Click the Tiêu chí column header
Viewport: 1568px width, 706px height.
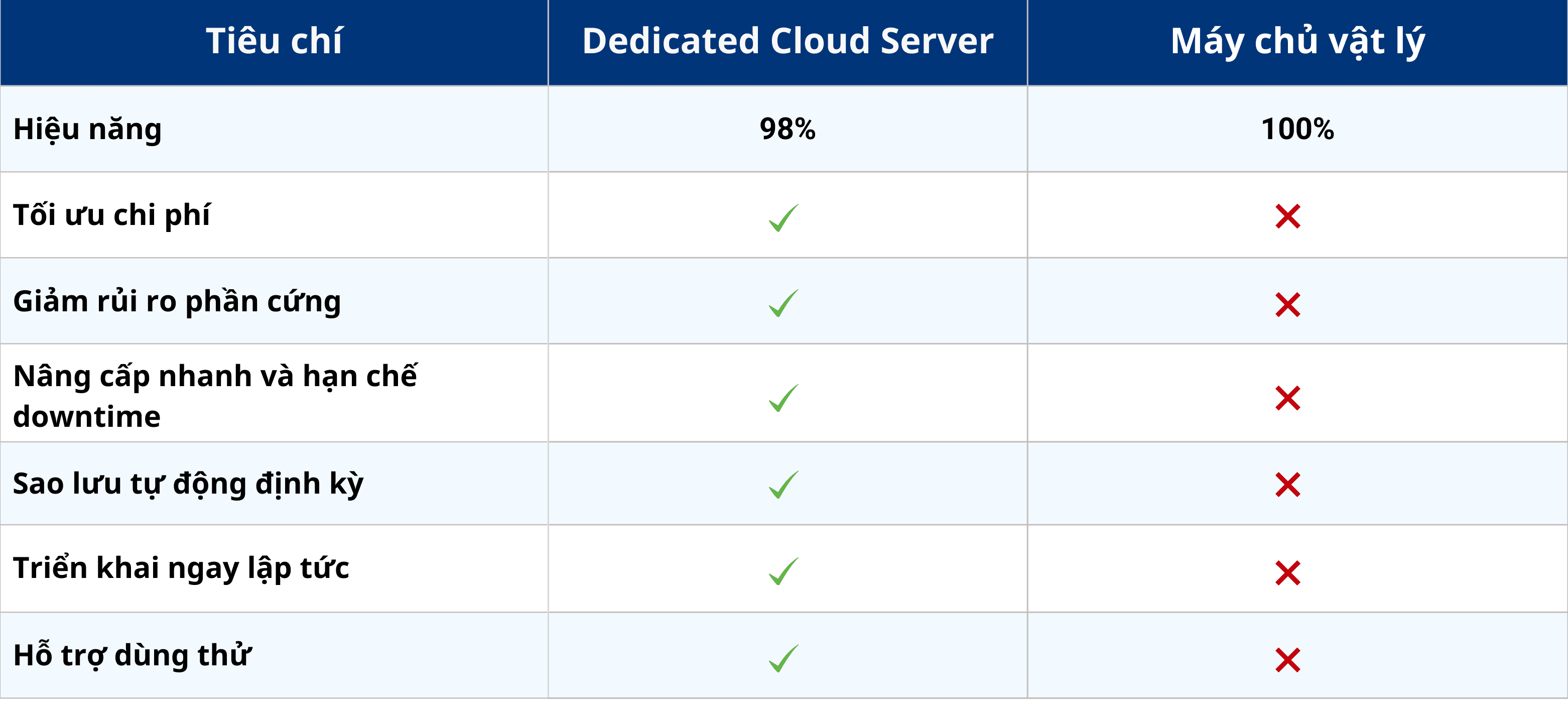tap(274, 41)
